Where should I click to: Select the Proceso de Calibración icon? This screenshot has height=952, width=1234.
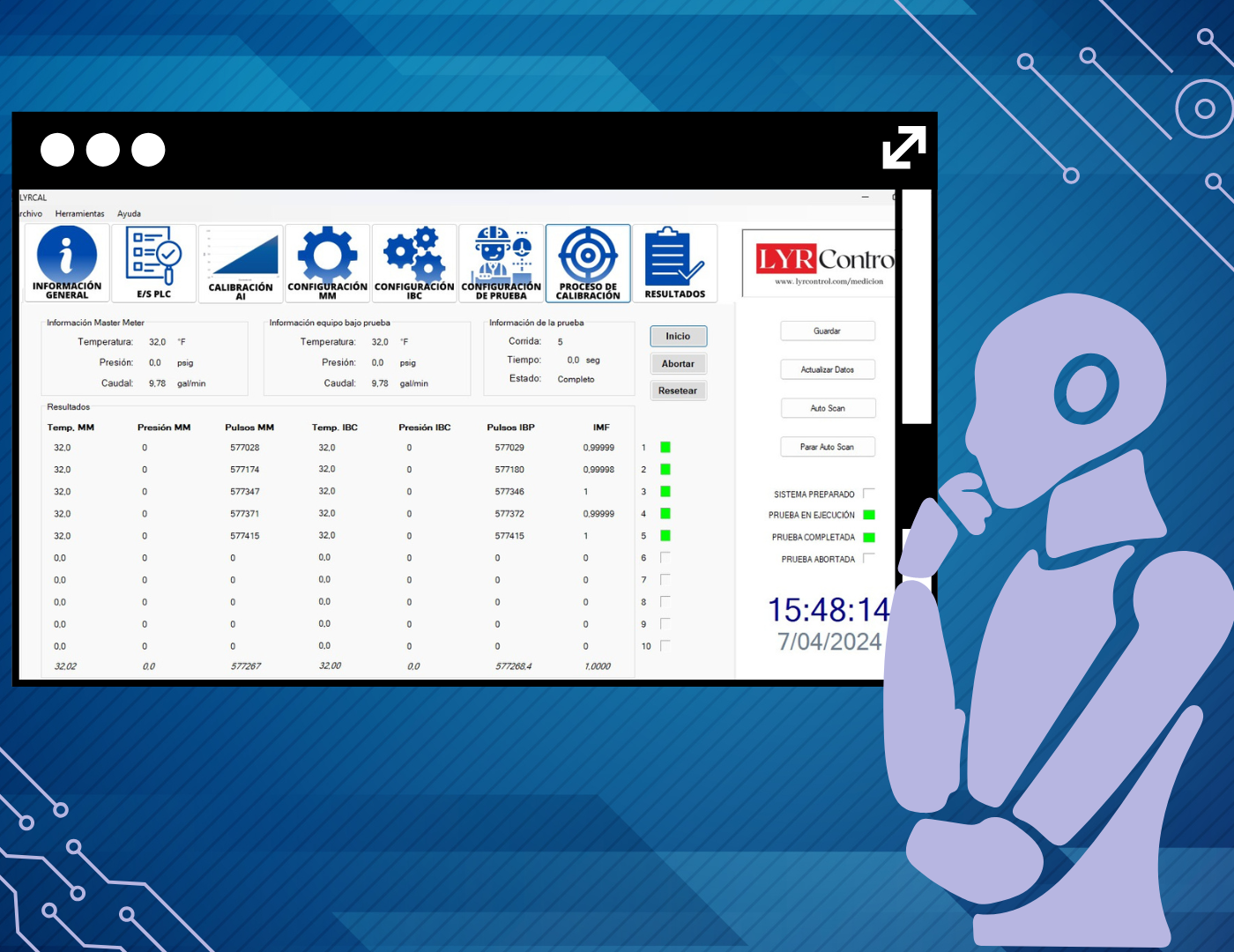[x=587, y=263]
